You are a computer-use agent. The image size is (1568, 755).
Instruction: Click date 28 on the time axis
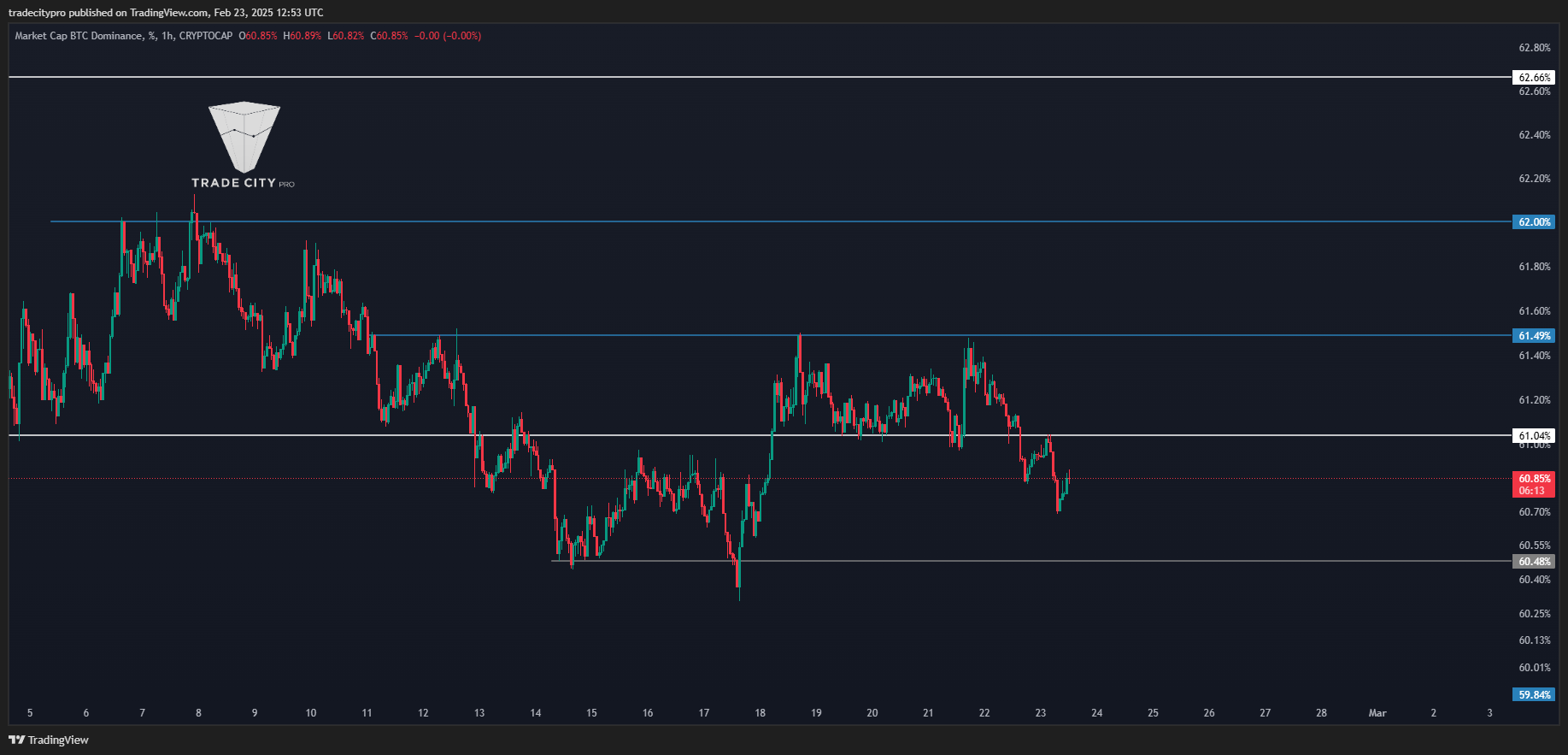[1321, 713]
